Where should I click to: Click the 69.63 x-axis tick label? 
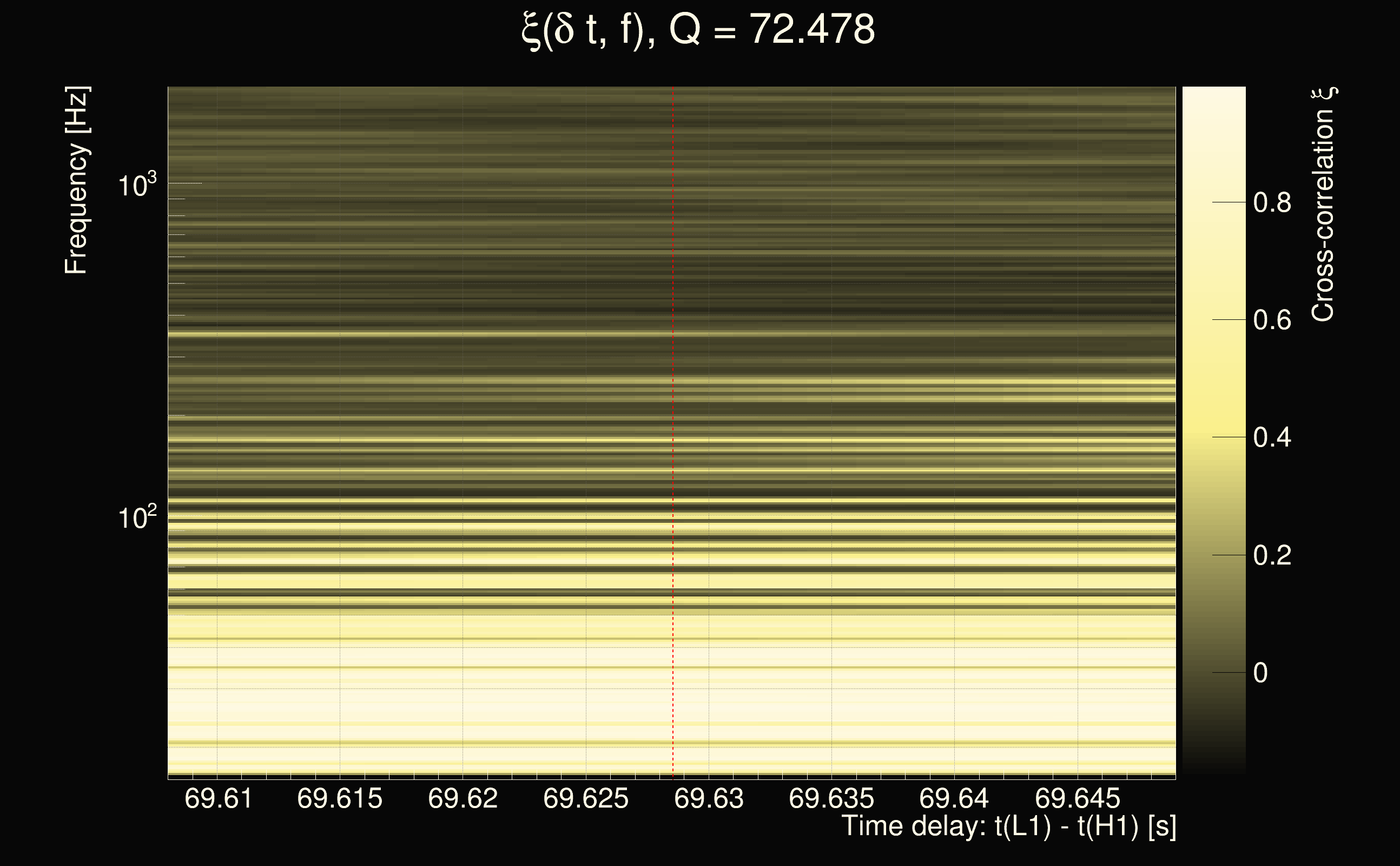click(x=709, y=798)
